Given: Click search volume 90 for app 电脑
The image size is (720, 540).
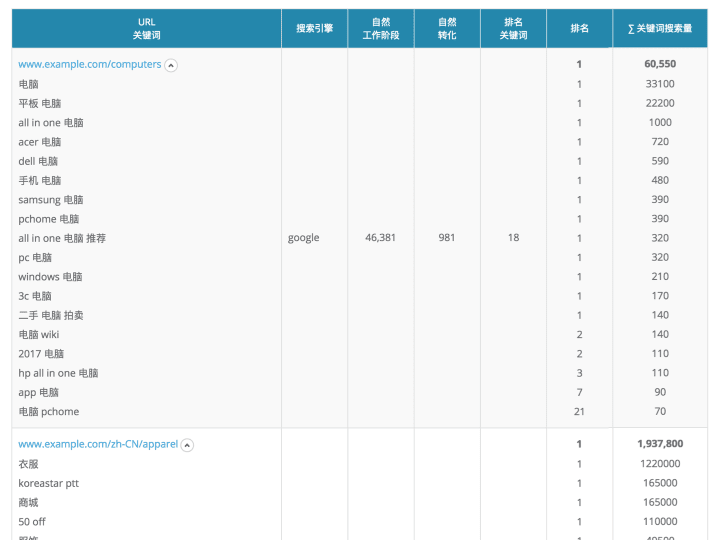Looking at the screenshot, I should tap(660, 392).
